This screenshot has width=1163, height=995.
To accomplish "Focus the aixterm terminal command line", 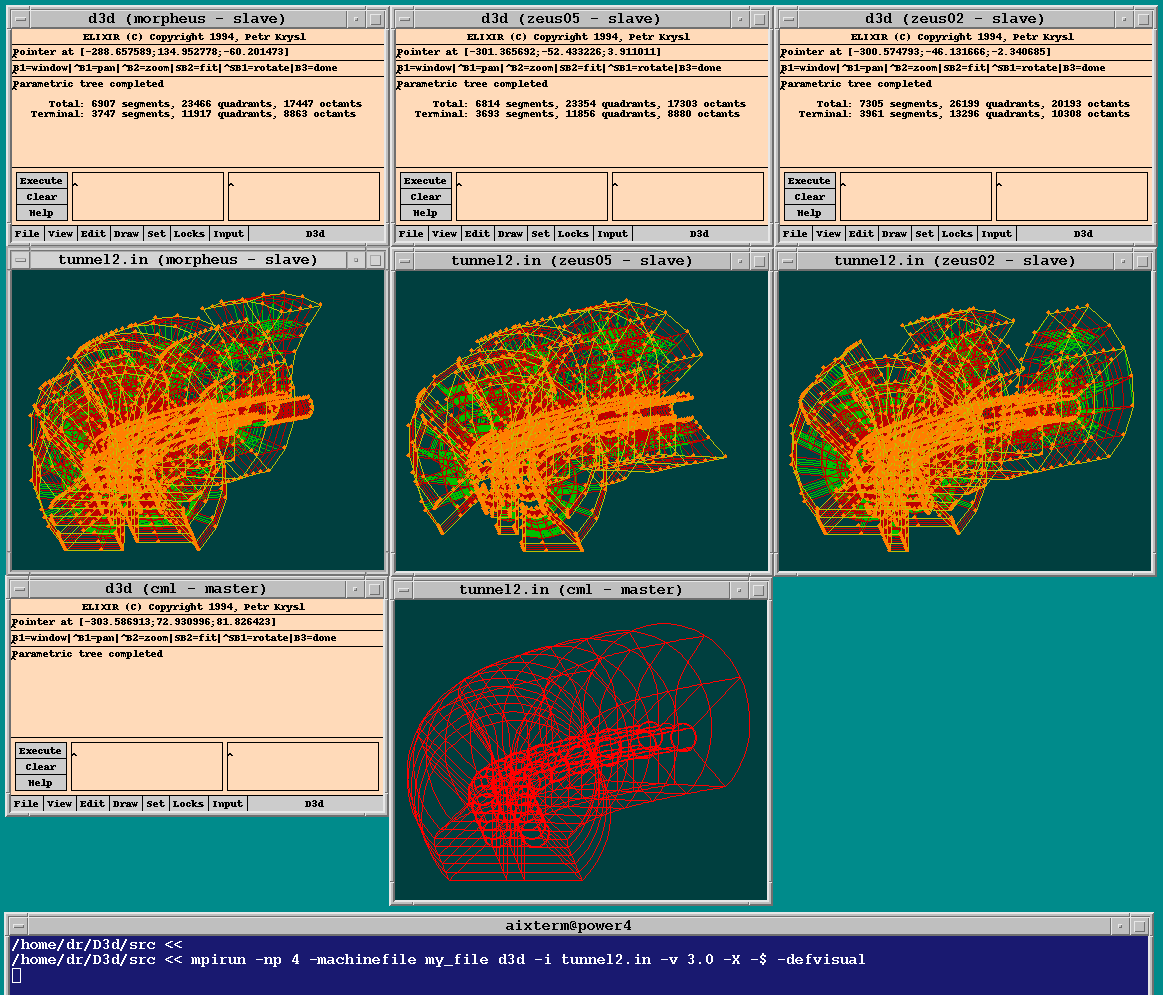I will 500,975.
